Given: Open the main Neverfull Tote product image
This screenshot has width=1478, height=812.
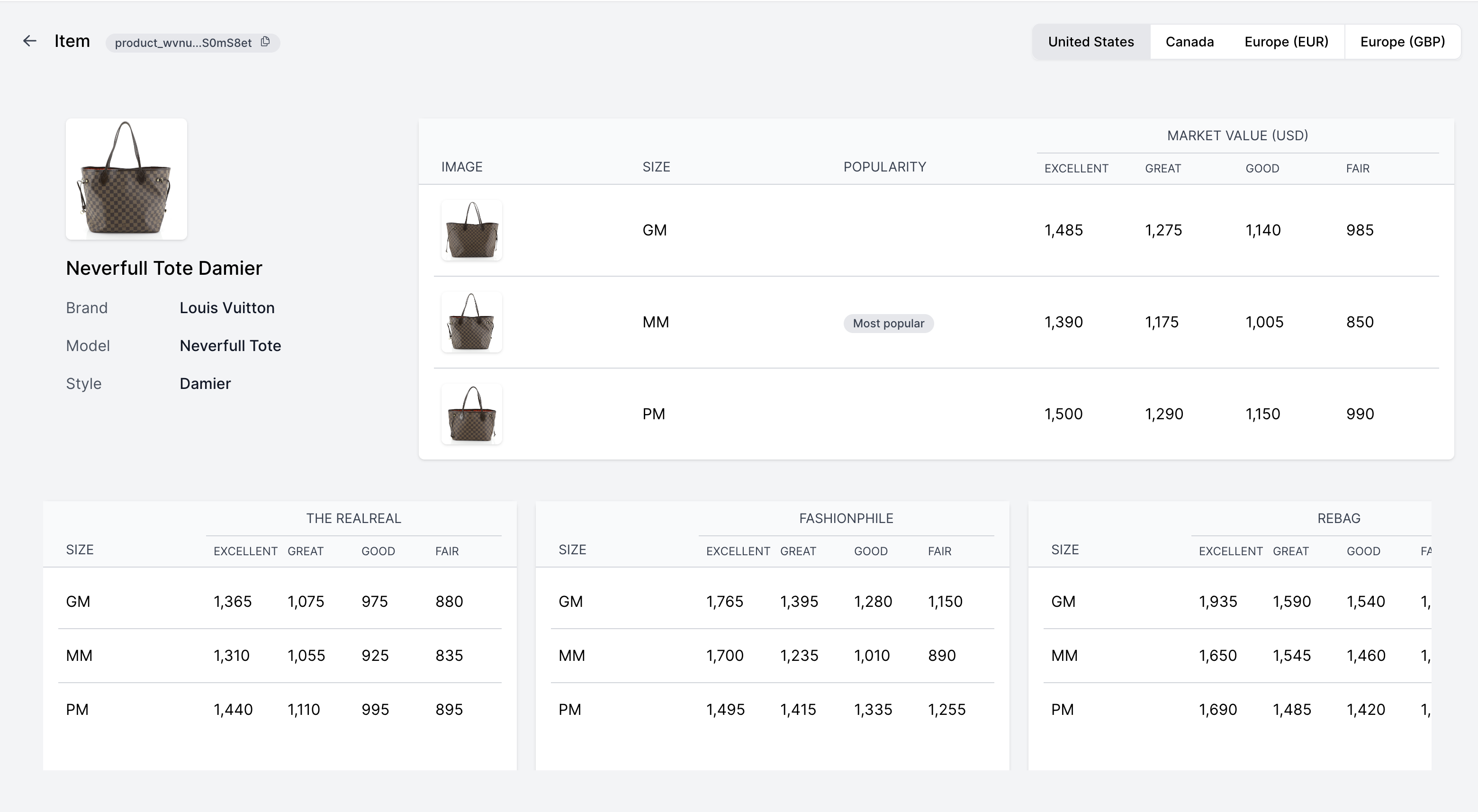Looking at the screenshot, I should [126, 179].
